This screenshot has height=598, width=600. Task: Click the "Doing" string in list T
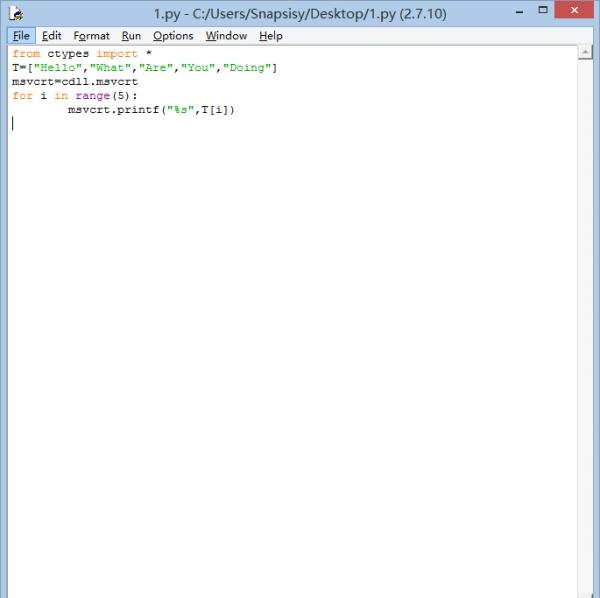247,68
